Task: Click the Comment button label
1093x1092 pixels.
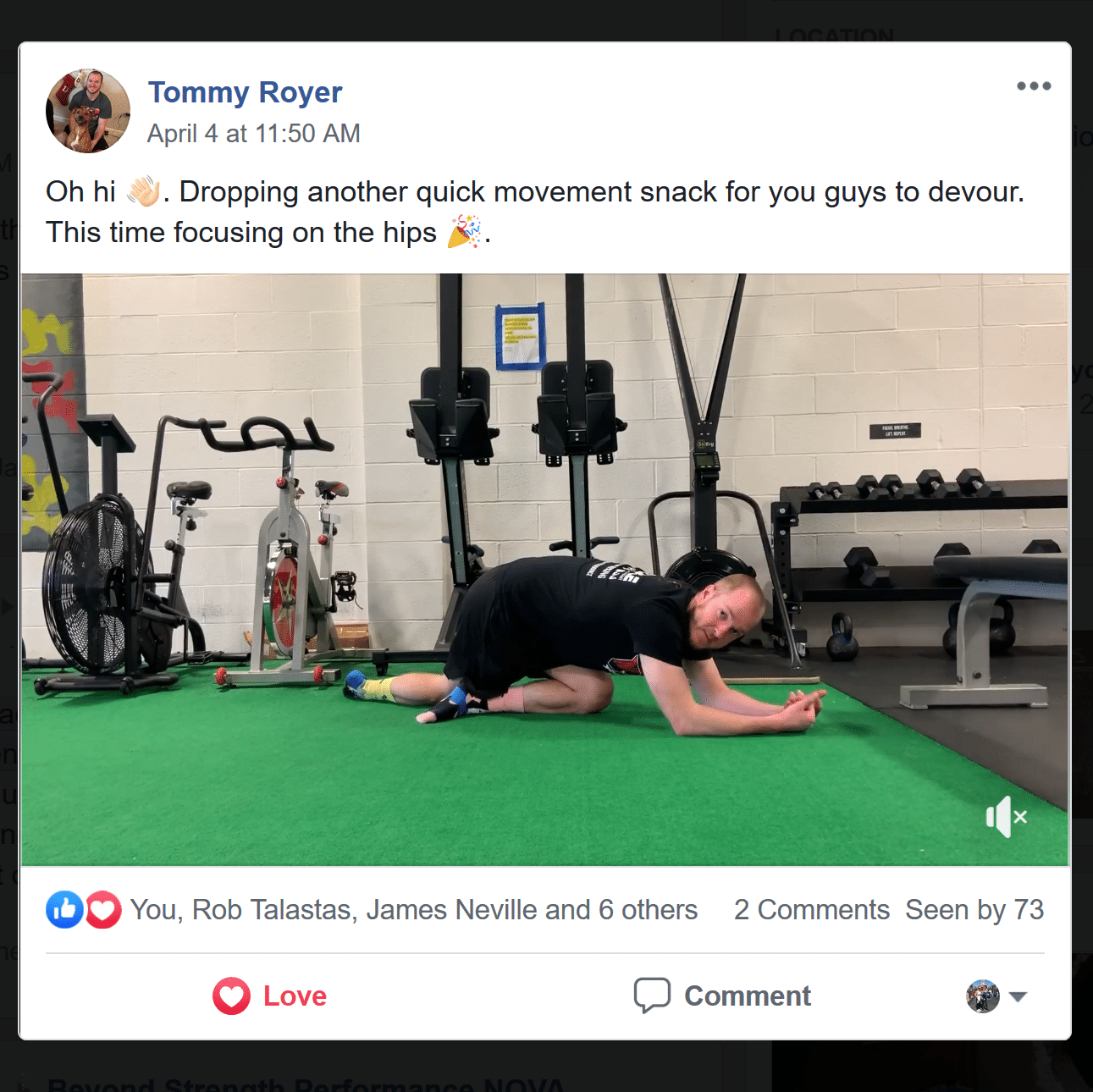Action: click(748, 996)
